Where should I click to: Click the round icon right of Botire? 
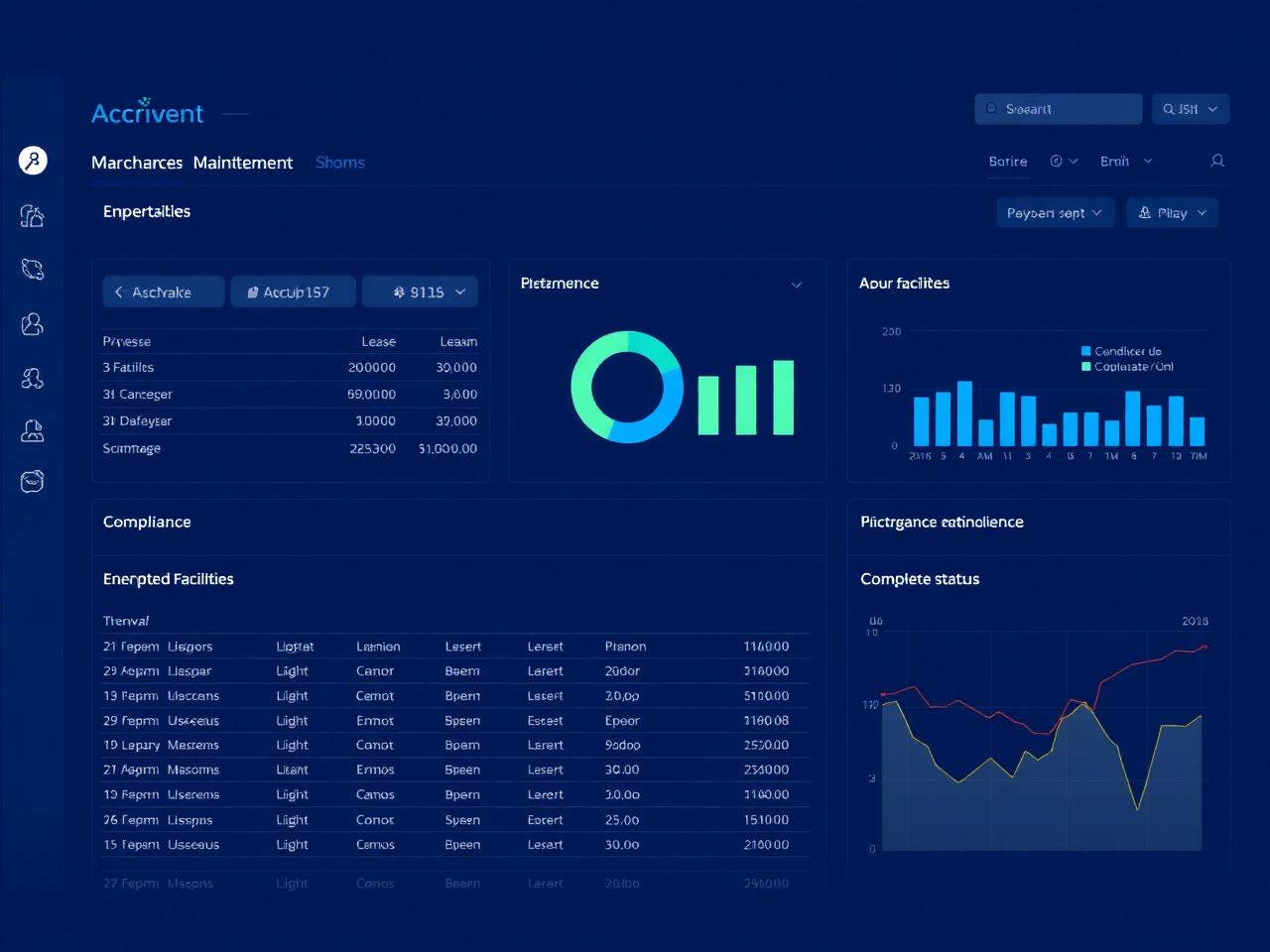point(1056,161)
